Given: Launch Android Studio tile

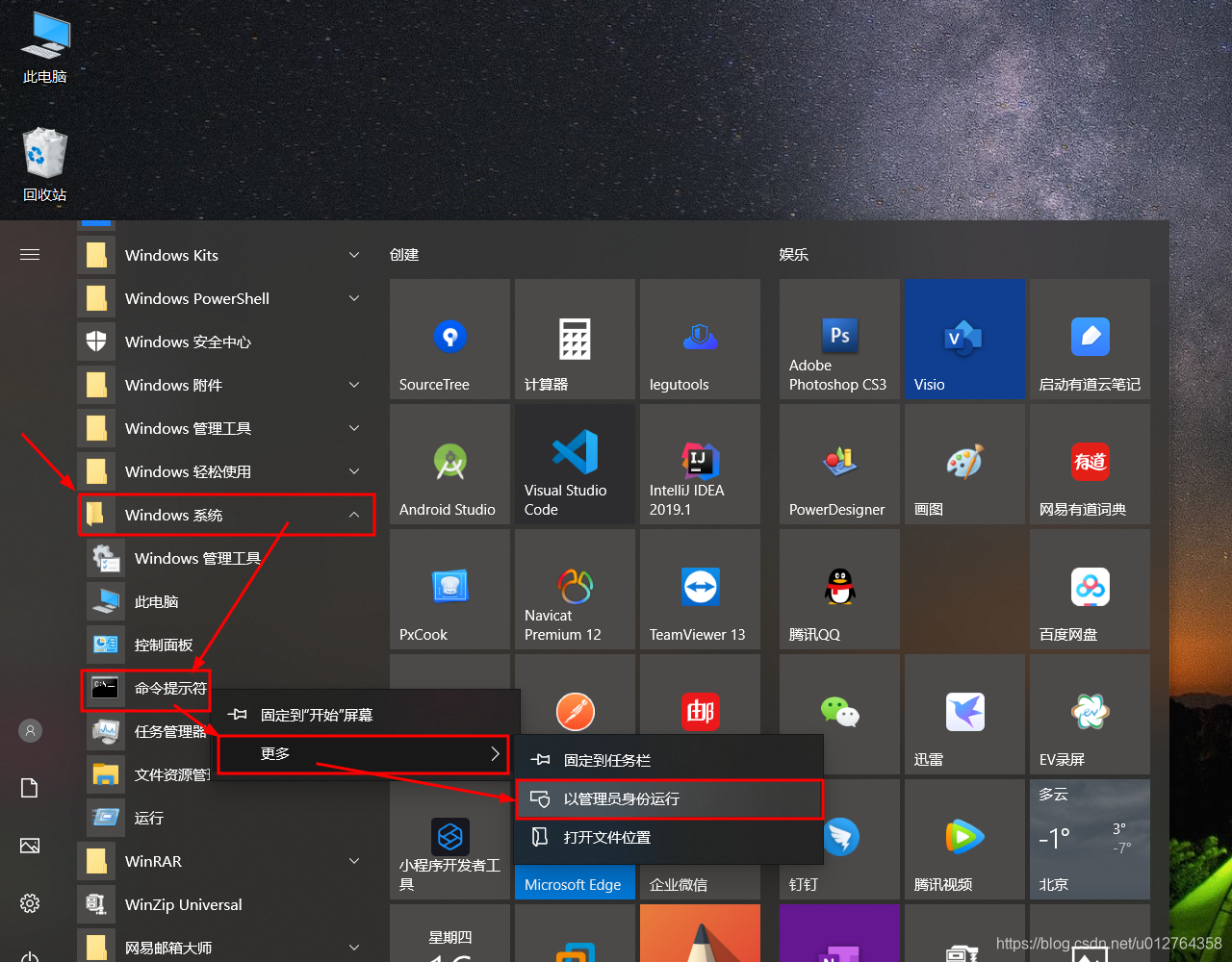Looking at the screenshot, I should coord(449,464).
